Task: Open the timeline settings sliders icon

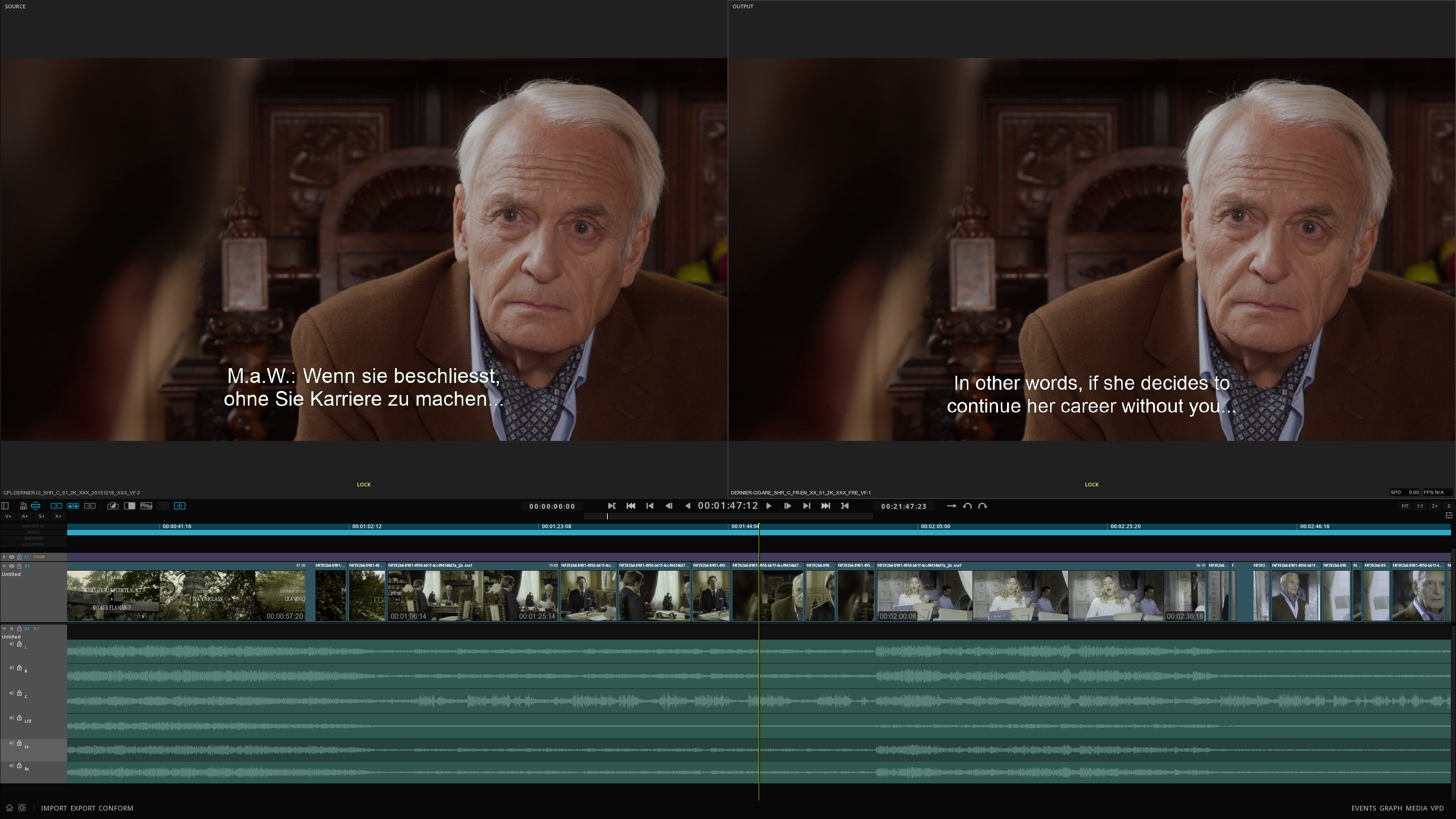Action: tap(1449, 516)
